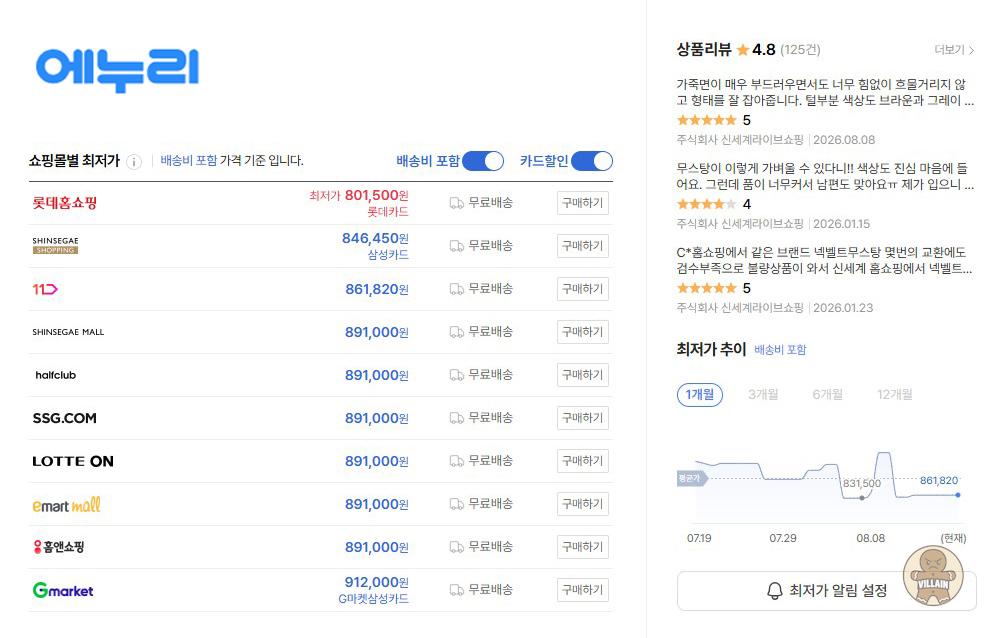Disable the 카드할인 toggle
Image resolution: width=995 pixels, height=638 pixels.
[591, 161]
